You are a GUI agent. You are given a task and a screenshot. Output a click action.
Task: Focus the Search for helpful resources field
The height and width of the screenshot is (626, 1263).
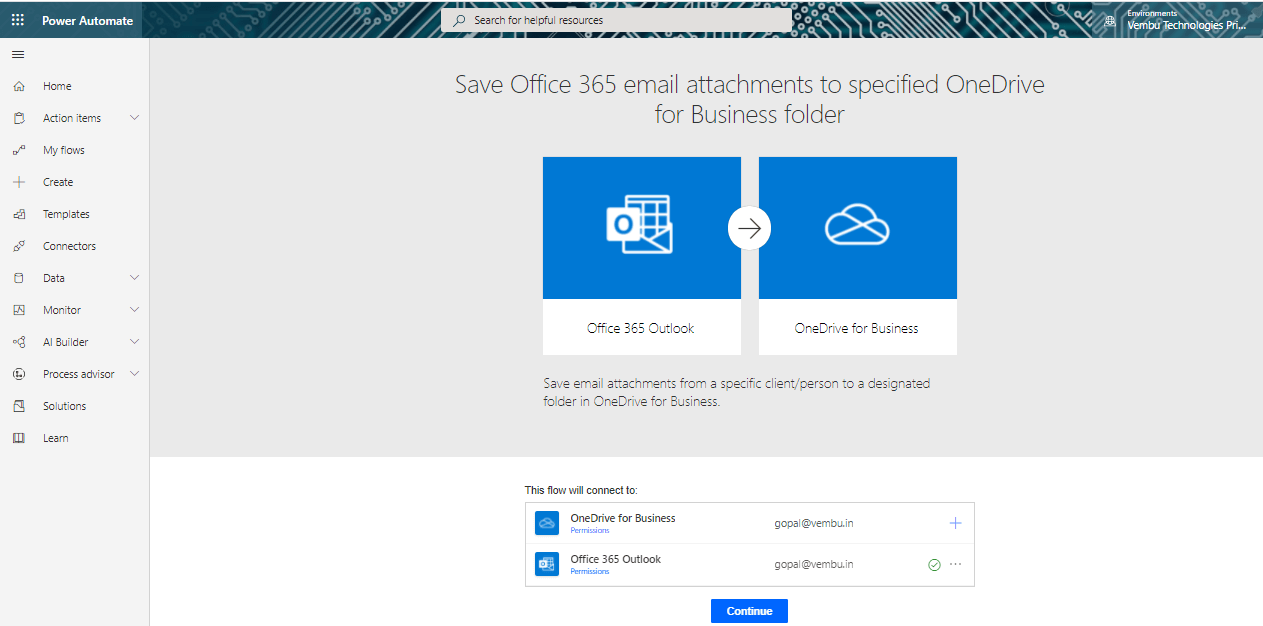click(x=616, y=20)
